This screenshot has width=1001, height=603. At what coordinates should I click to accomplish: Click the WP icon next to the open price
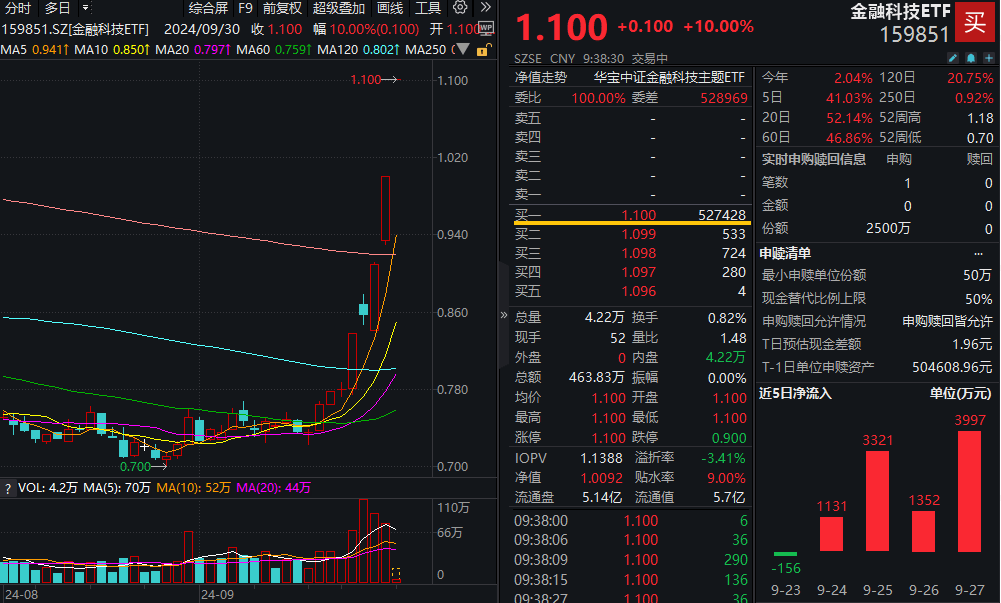coord(486,28)
